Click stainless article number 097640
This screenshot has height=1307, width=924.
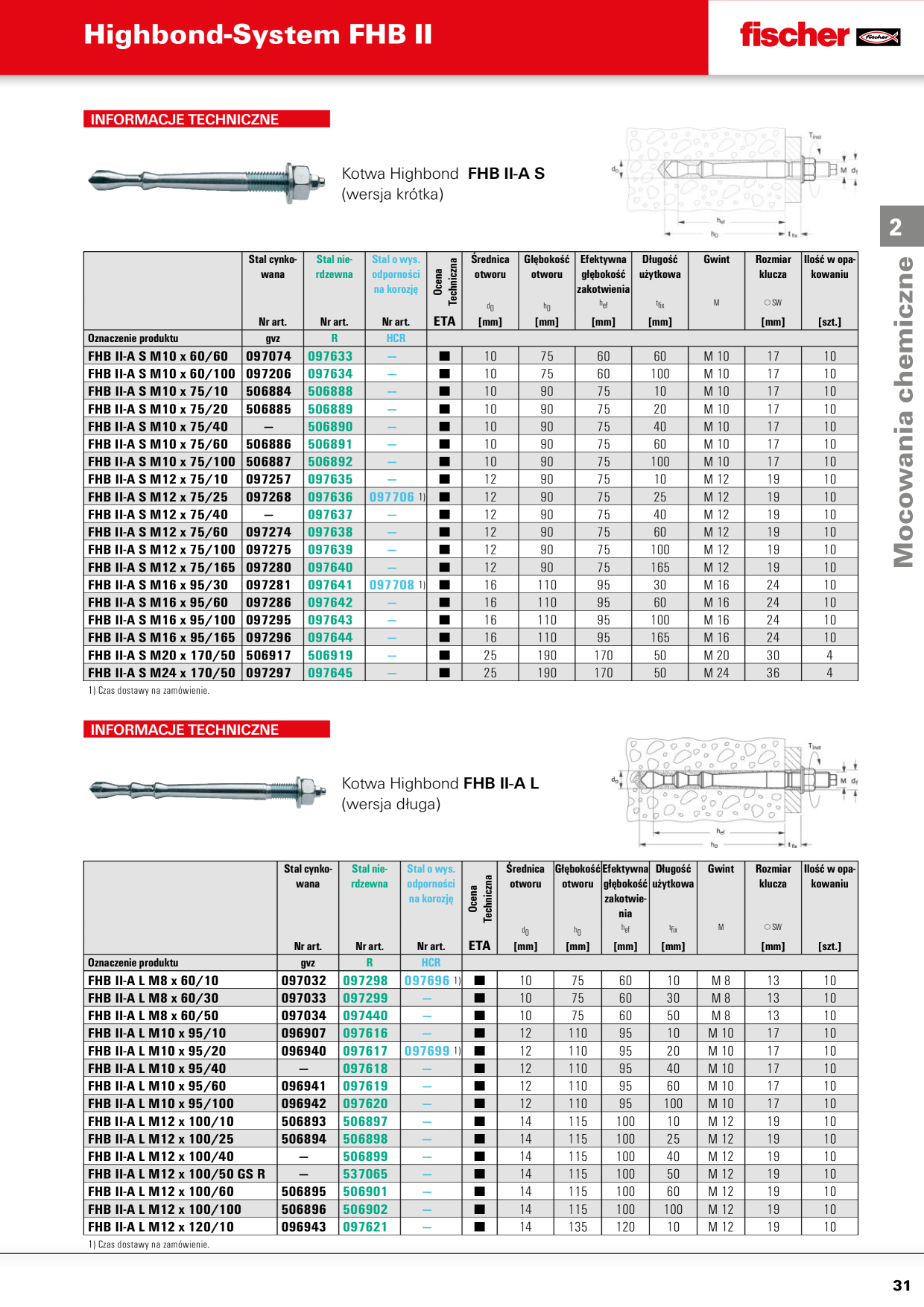pos(331,567)
